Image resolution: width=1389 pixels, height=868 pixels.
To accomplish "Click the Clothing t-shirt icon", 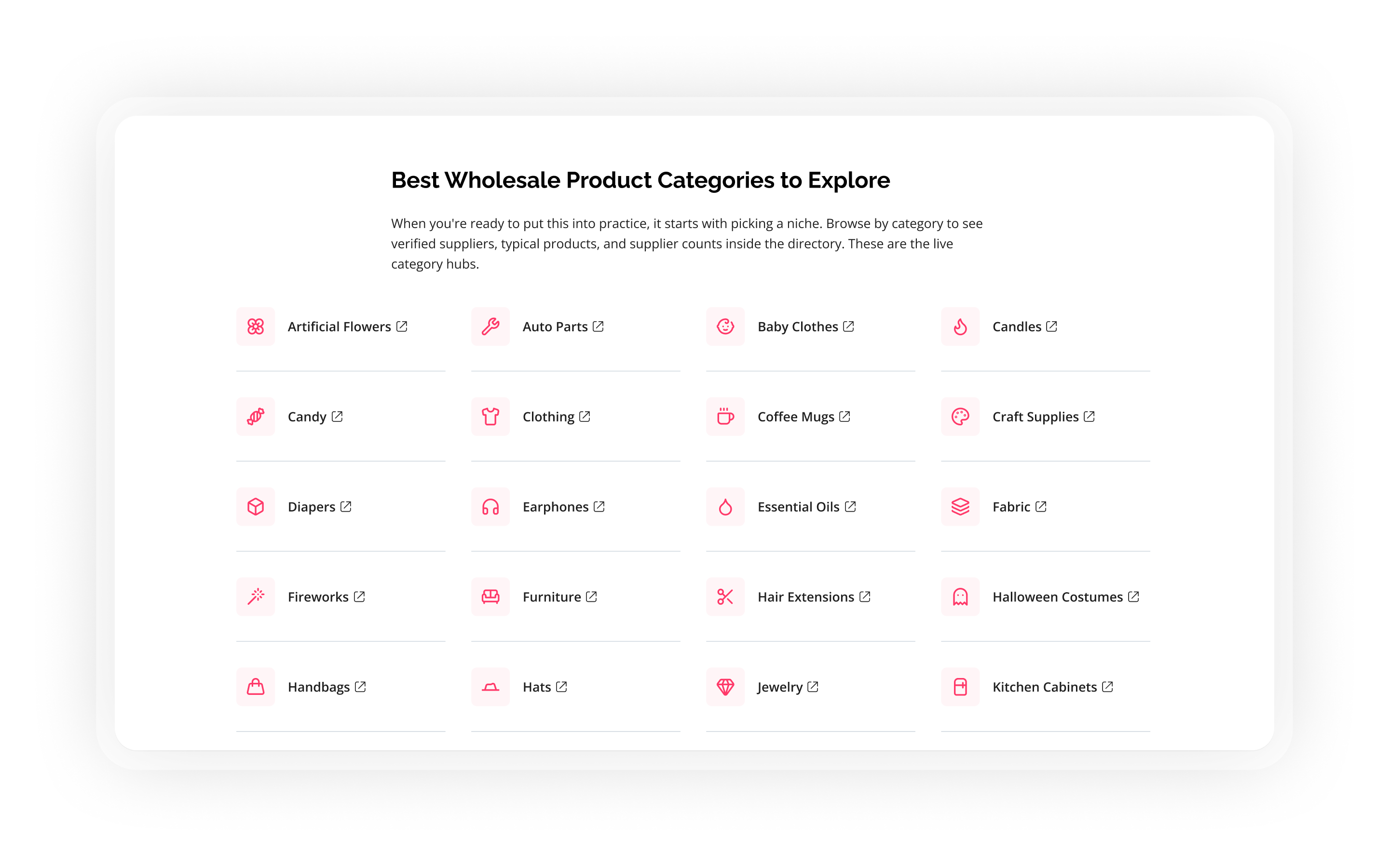I will [x=490, y=417].
